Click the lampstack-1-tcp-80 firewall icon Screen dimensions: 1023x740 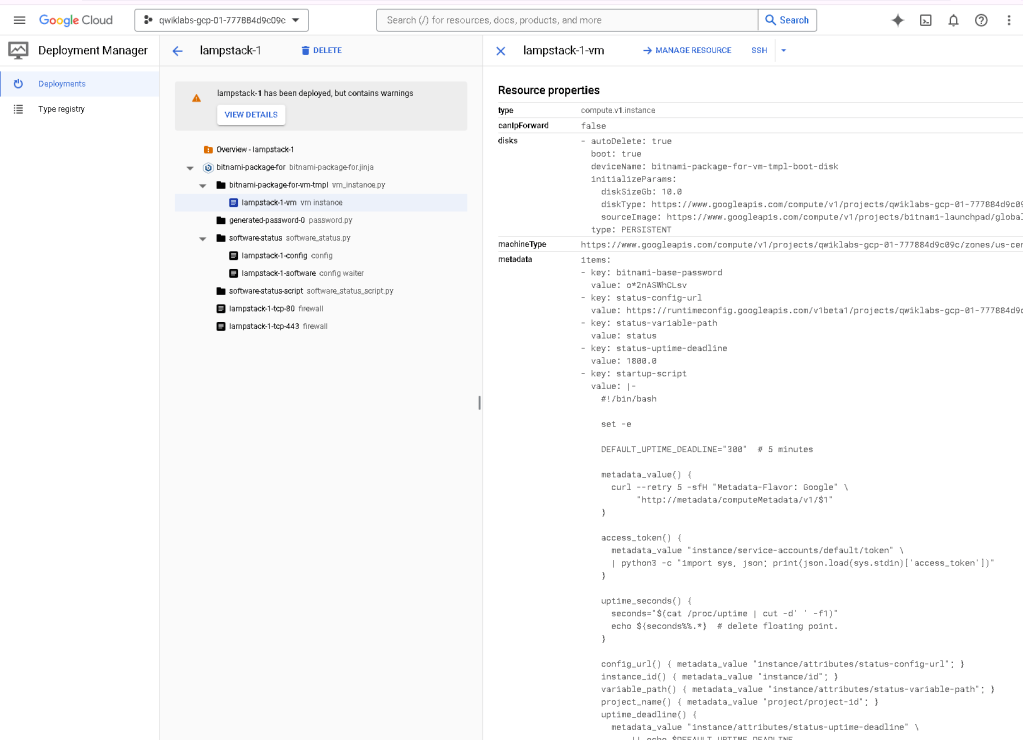tap(221, 309)
